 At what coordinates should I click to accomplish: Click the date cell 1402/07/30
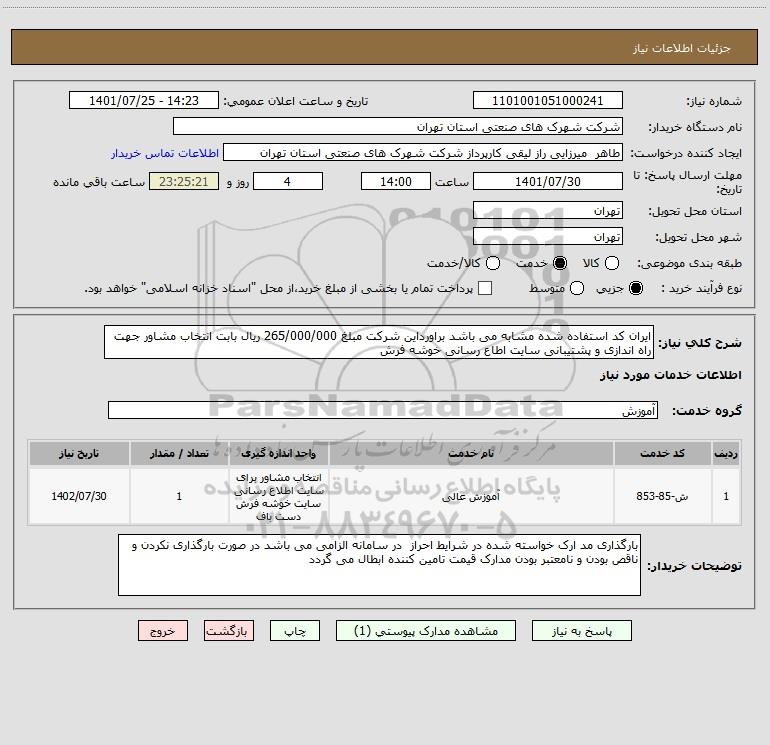(x=79, y=497)
